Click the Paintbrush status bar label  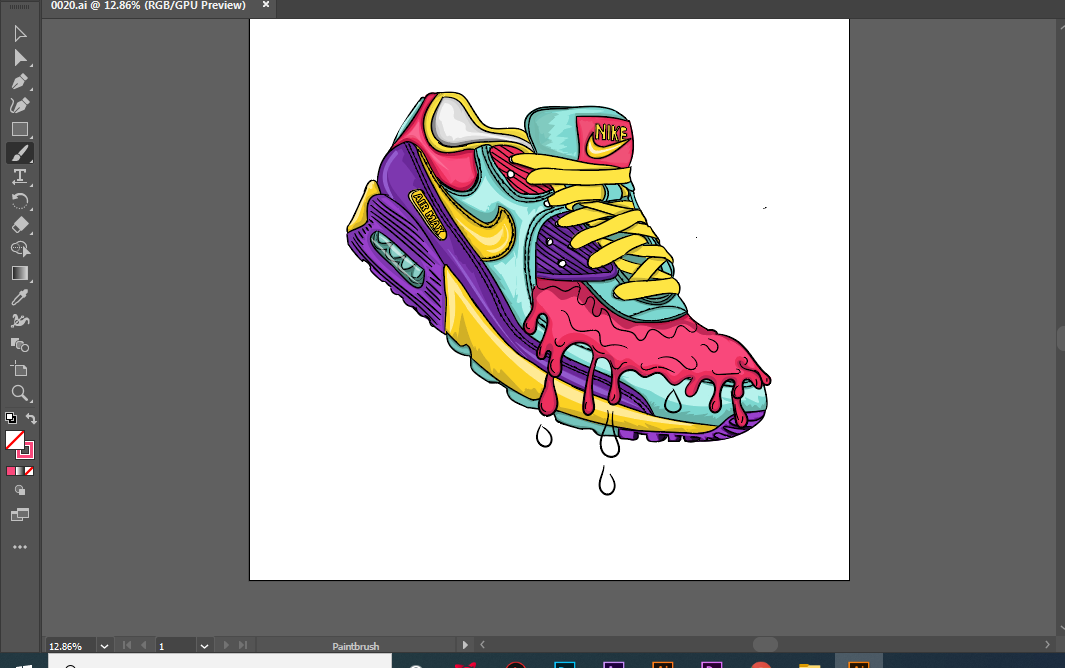tap(355, 646)
